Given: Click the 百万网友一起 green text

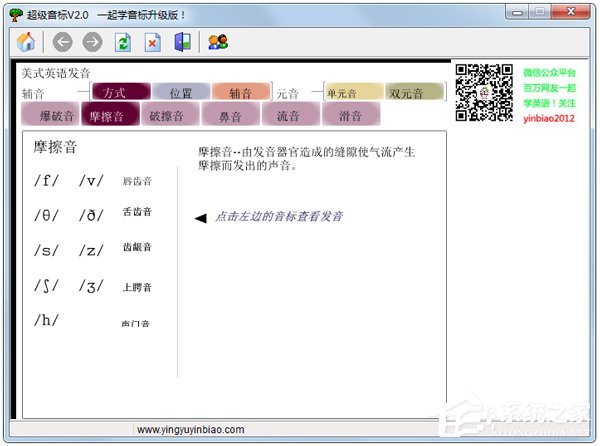Looking at the screenshot, I should point(549,88).
